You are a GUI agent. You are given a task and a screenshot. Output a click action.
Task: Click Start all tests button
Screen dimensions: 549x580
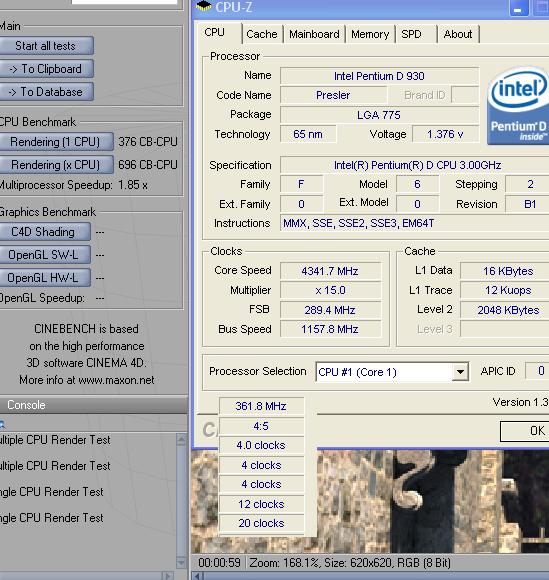click(46, 46)
